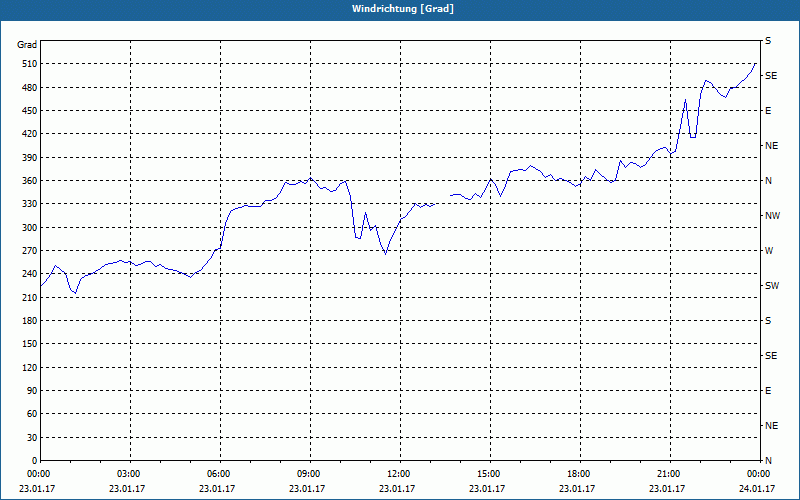The image size is (800, 500).
Task: Click the N compass label on the 0 baseline
Action: [768, 461]
